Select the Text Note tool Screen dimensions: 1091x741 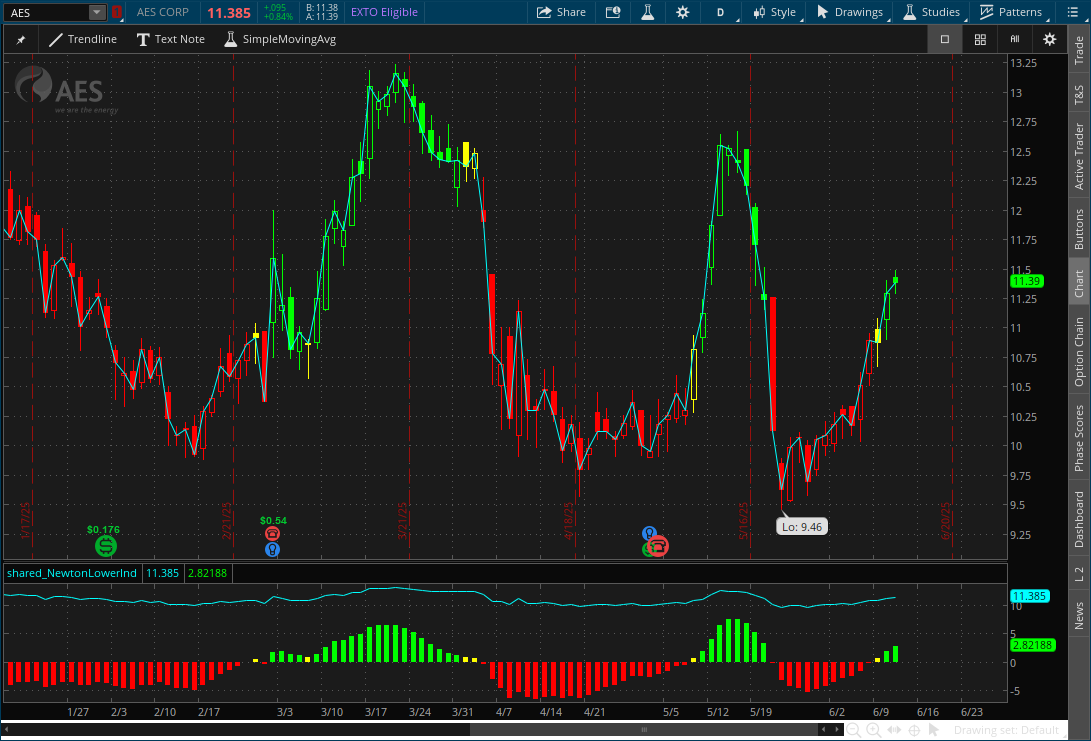point(170,39)
